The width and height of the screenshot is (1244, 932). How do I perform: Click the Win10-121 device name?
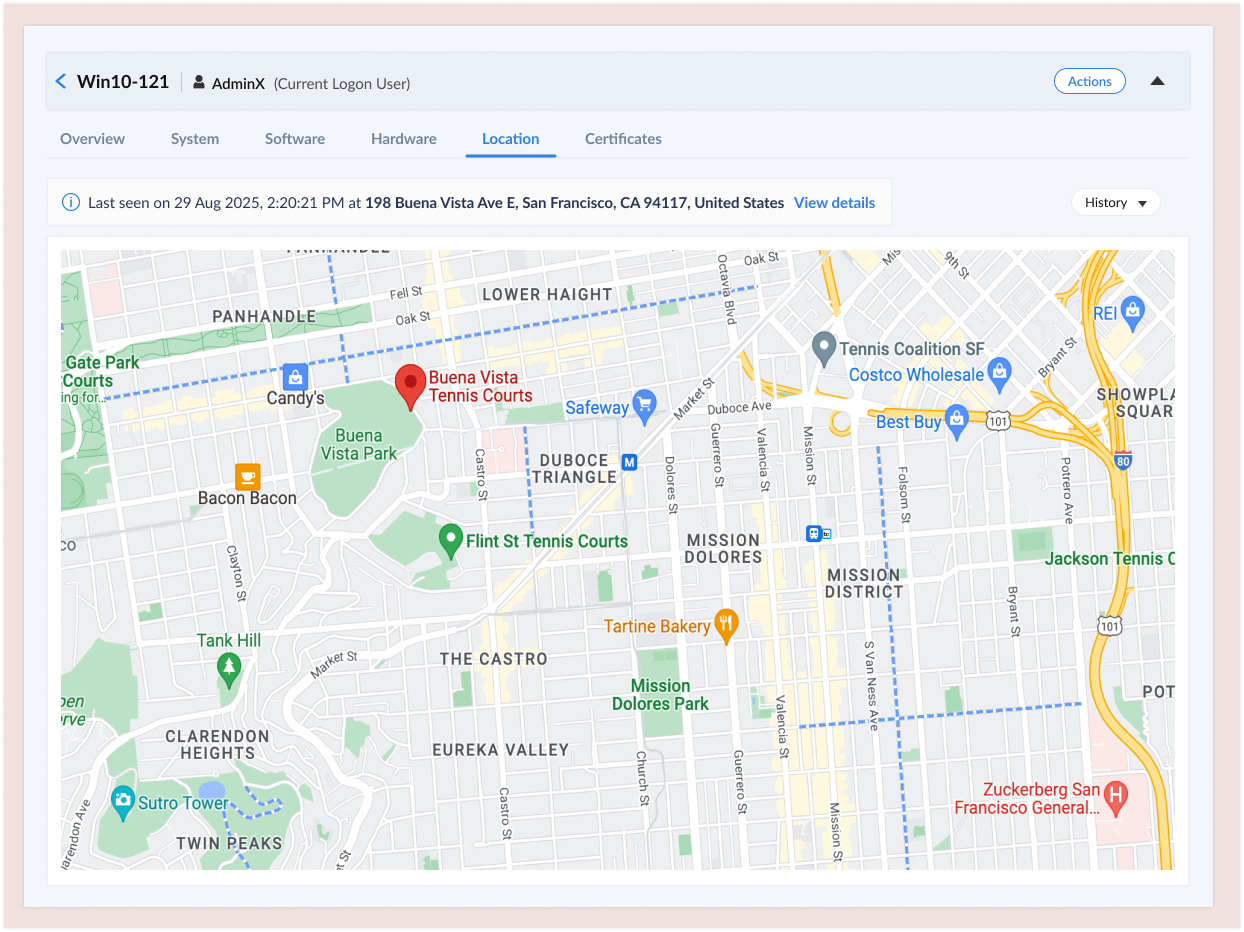click(x=123, y=82)
